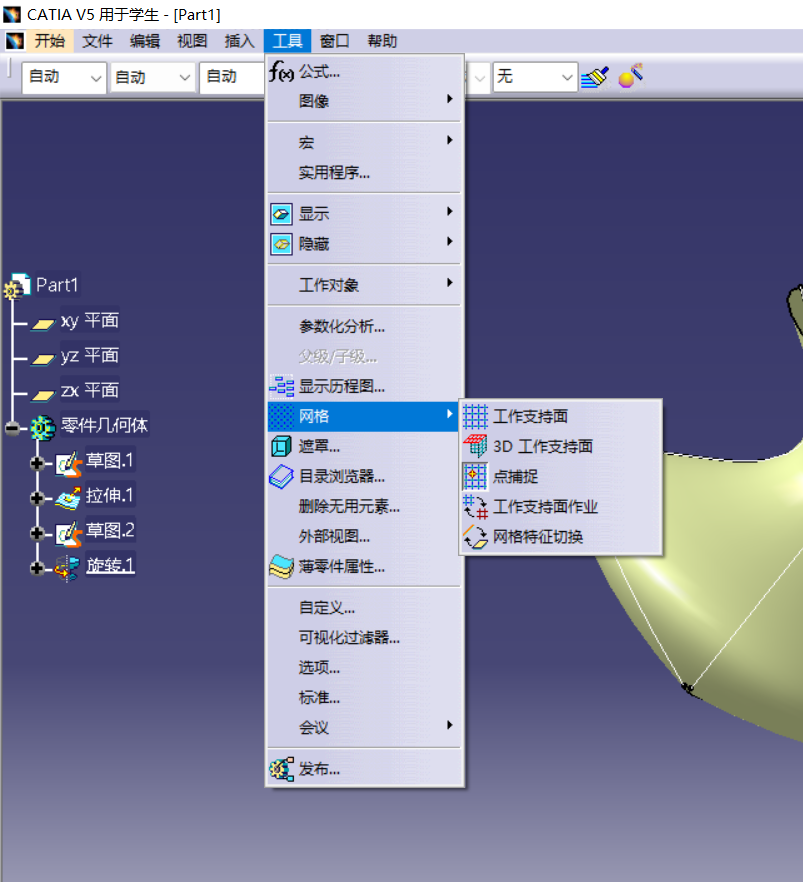The image size is (803, 882).
Task: Click the formula f(x) icon
Action: [x=281, y=71]
